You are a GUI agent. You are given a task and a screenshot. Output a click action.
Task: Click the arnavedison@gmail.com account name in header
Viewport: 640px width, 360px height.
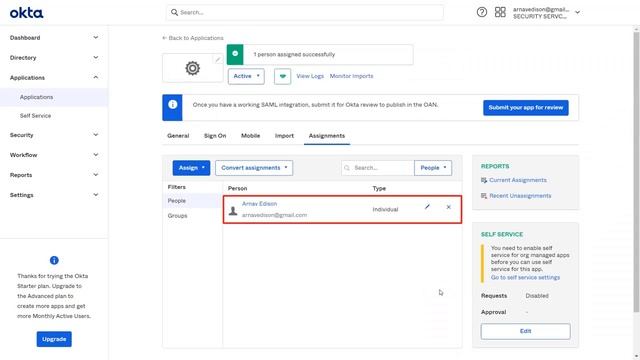[541, 9]
